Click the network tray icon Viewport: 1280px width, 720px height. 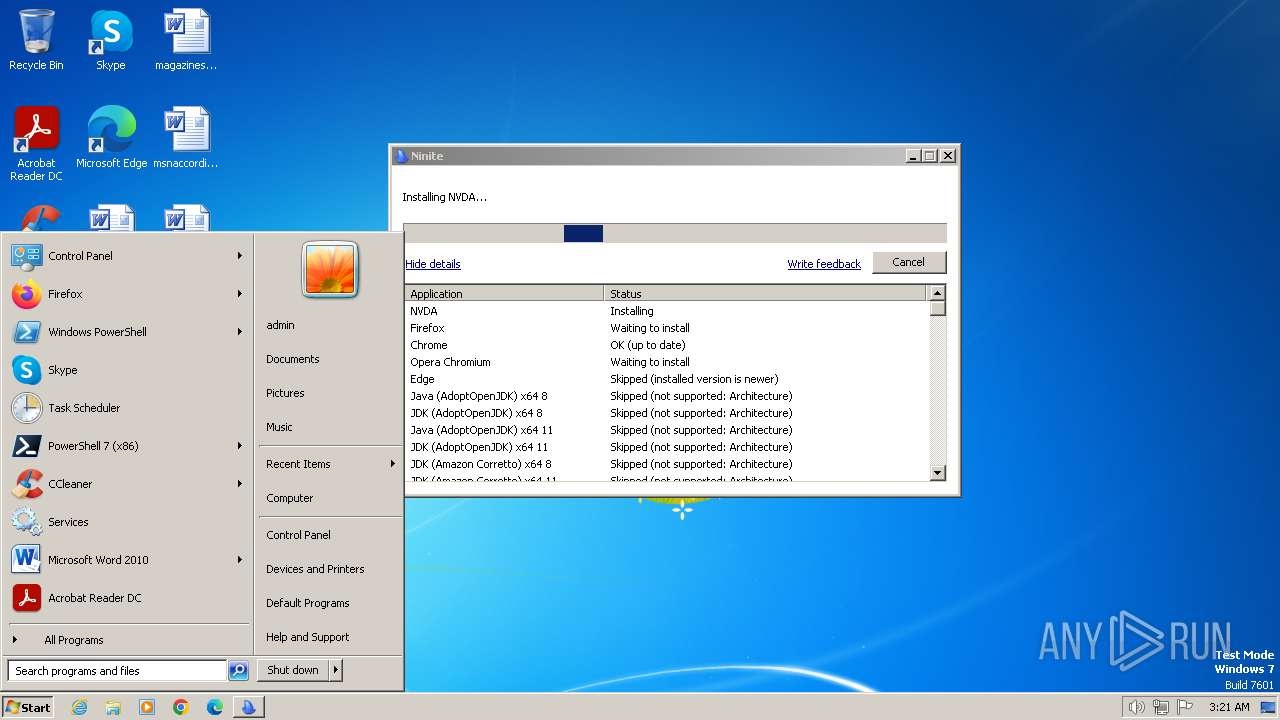pos(1161,707)
